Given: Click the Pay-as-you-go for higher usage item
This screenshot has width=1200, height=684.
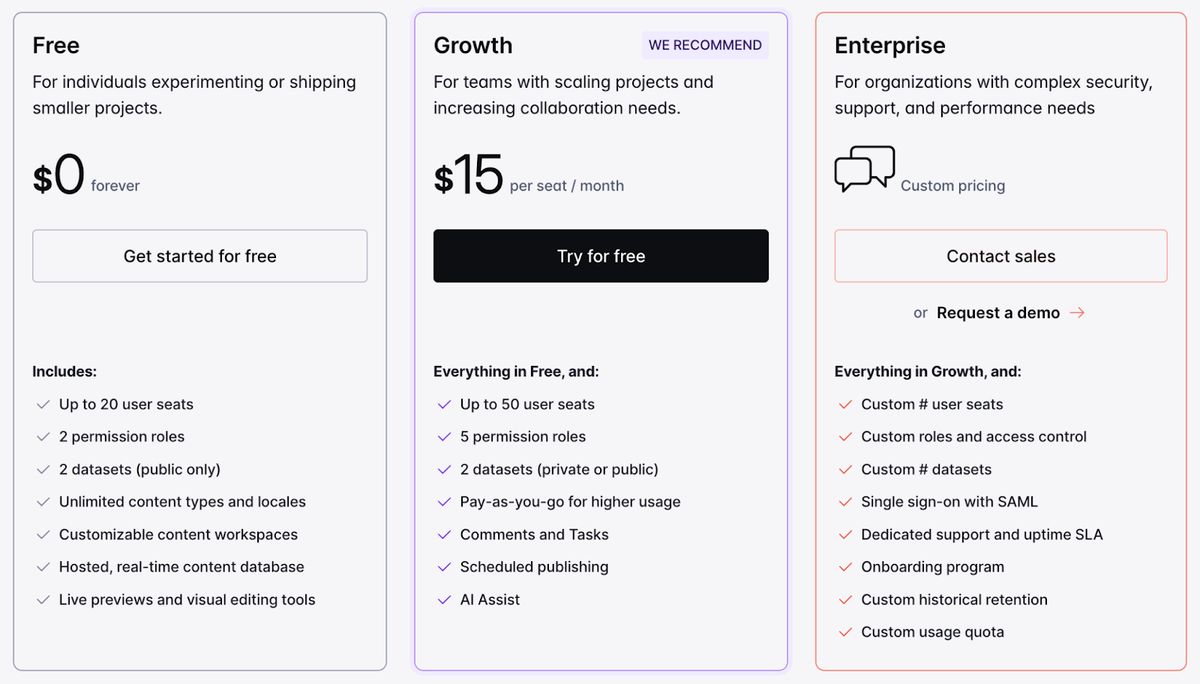Looking at the screenshot, I should pos(570,502).
